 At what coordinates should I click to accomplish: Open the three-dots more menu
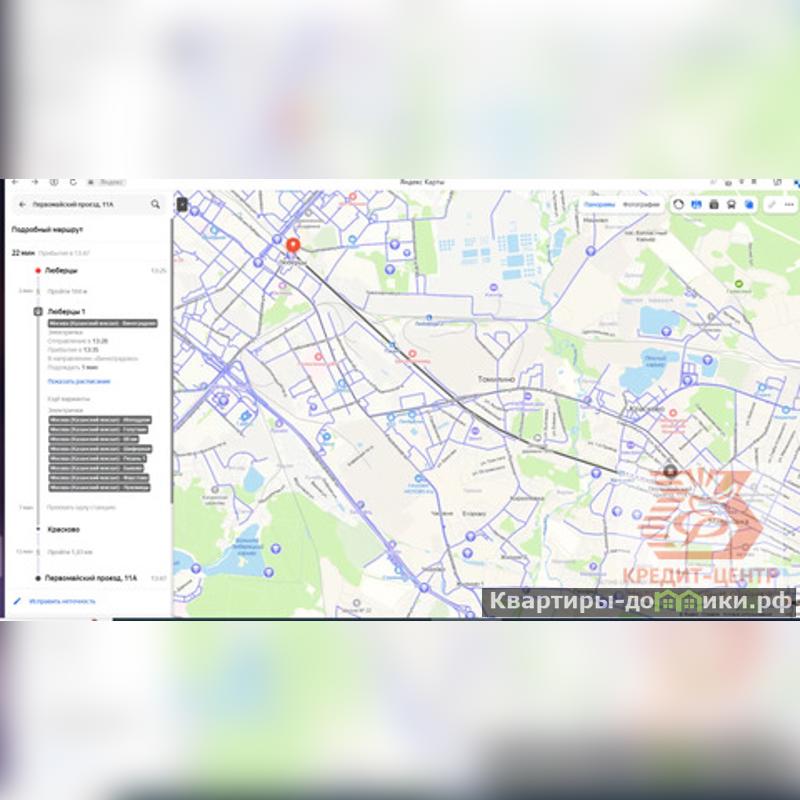pos(790,204)
